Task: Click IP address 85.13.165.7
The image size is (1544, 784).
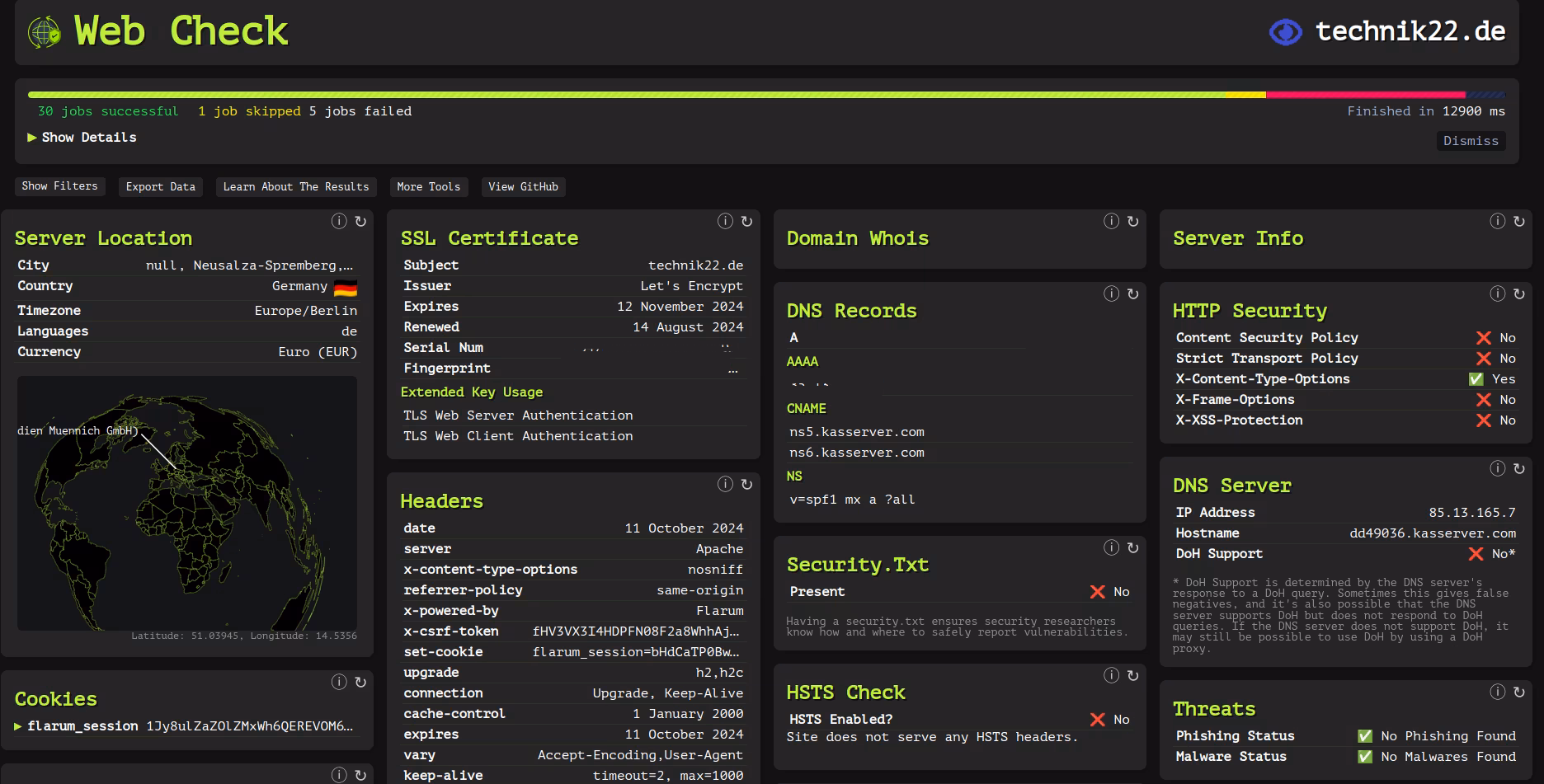Action: pos(1472,513)
